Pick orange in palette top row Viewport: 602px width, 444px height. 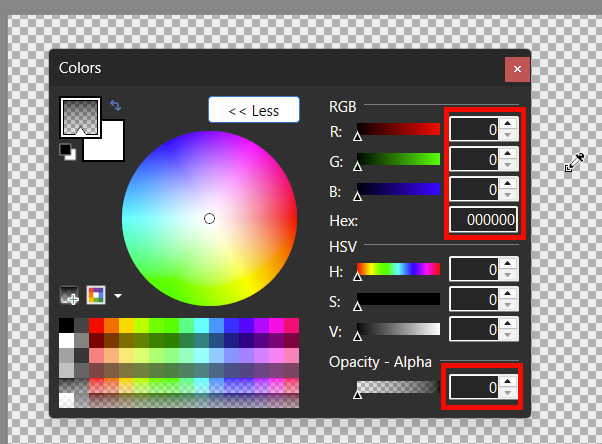pyautogui.click(x=111, y=325)
